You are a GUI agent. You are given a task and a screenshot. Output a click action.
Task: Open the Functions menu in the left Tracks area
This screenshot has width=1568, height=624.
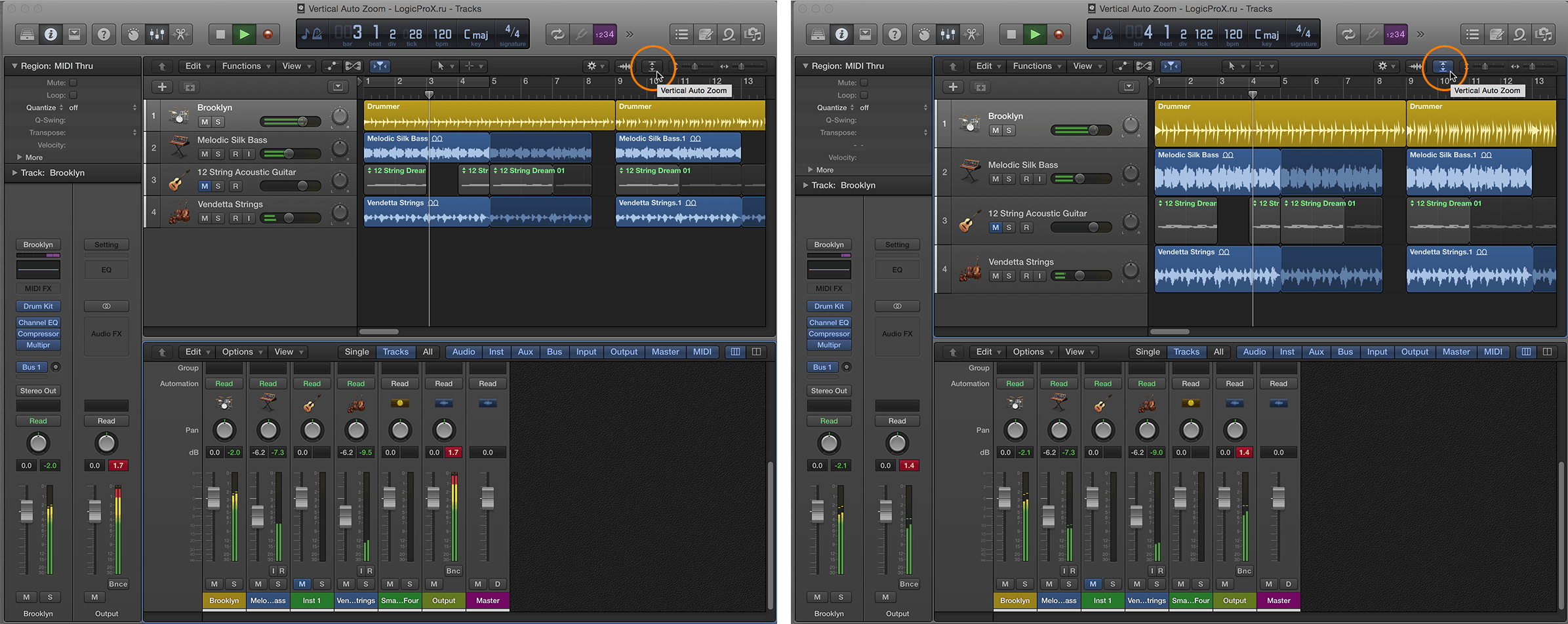tap(245, 66)
